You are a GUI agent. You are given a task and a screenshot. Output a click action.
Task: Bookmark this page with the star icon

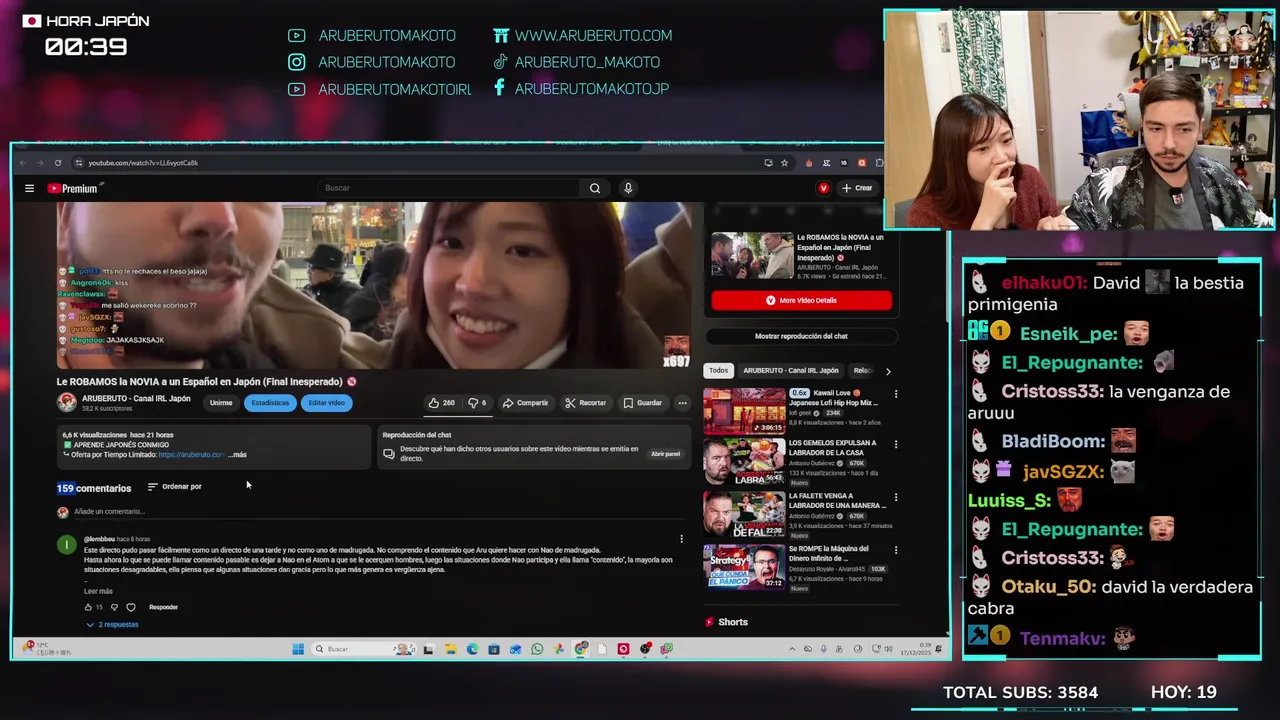[784, 163]
